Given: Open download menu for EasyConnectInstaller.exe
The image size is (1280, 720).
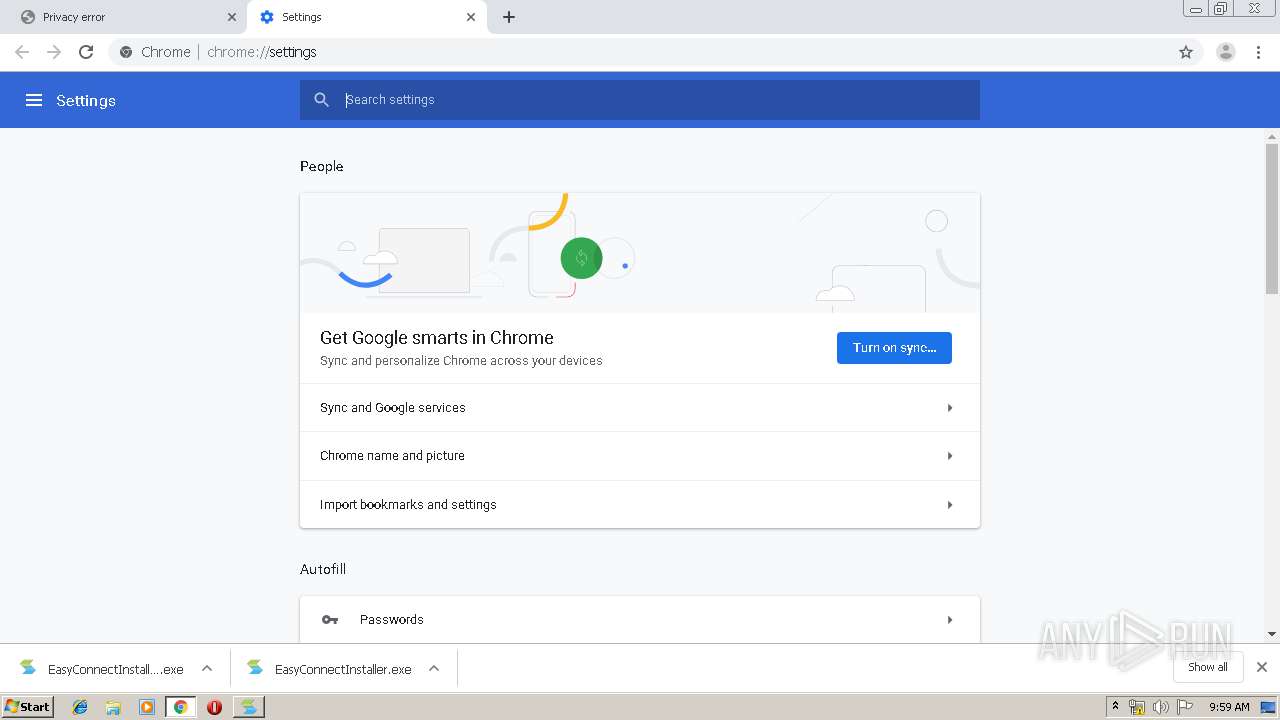Looking at the screenshot, I should click(x=434, y=669).
